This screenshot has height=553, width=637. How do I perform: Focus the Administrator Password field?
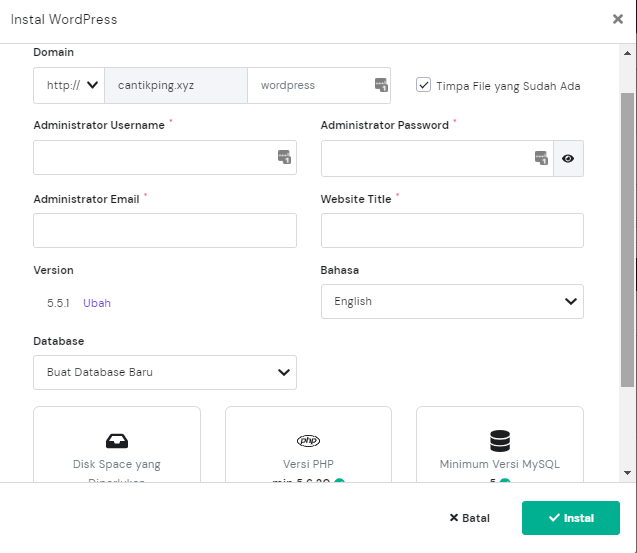(x=437, y=158)
